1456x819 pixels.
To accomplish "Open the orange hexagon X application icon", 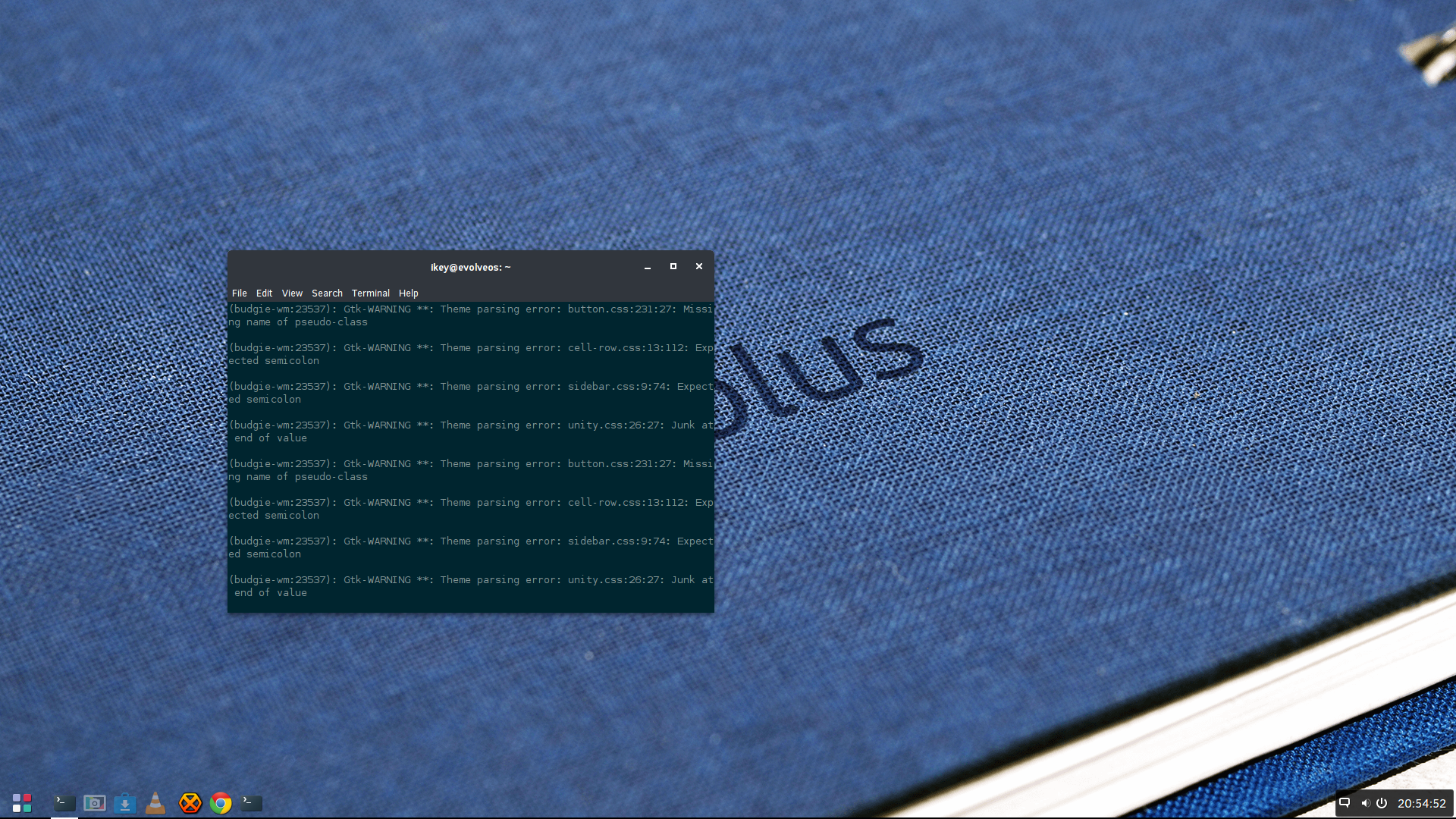I will [190, 803].
